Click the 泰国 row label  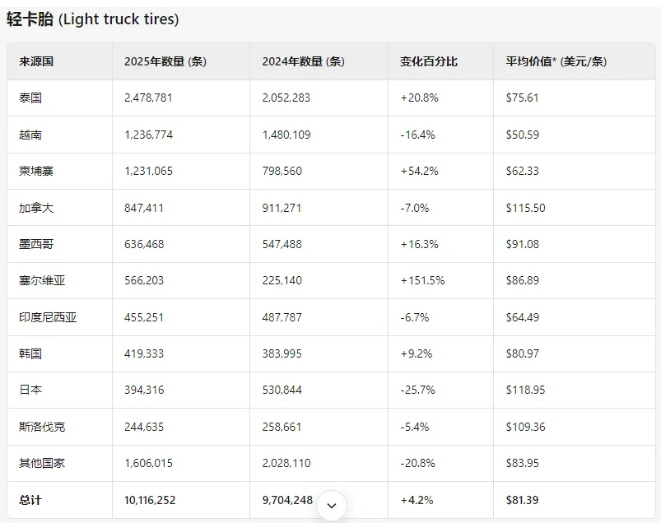(30, 98)
